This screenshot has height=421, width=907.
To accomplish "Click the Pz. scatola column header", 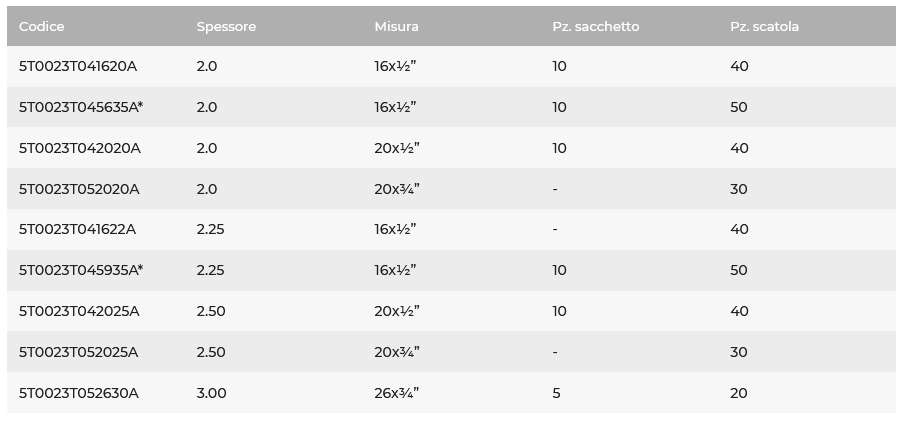I will click(x=764, y=26).
